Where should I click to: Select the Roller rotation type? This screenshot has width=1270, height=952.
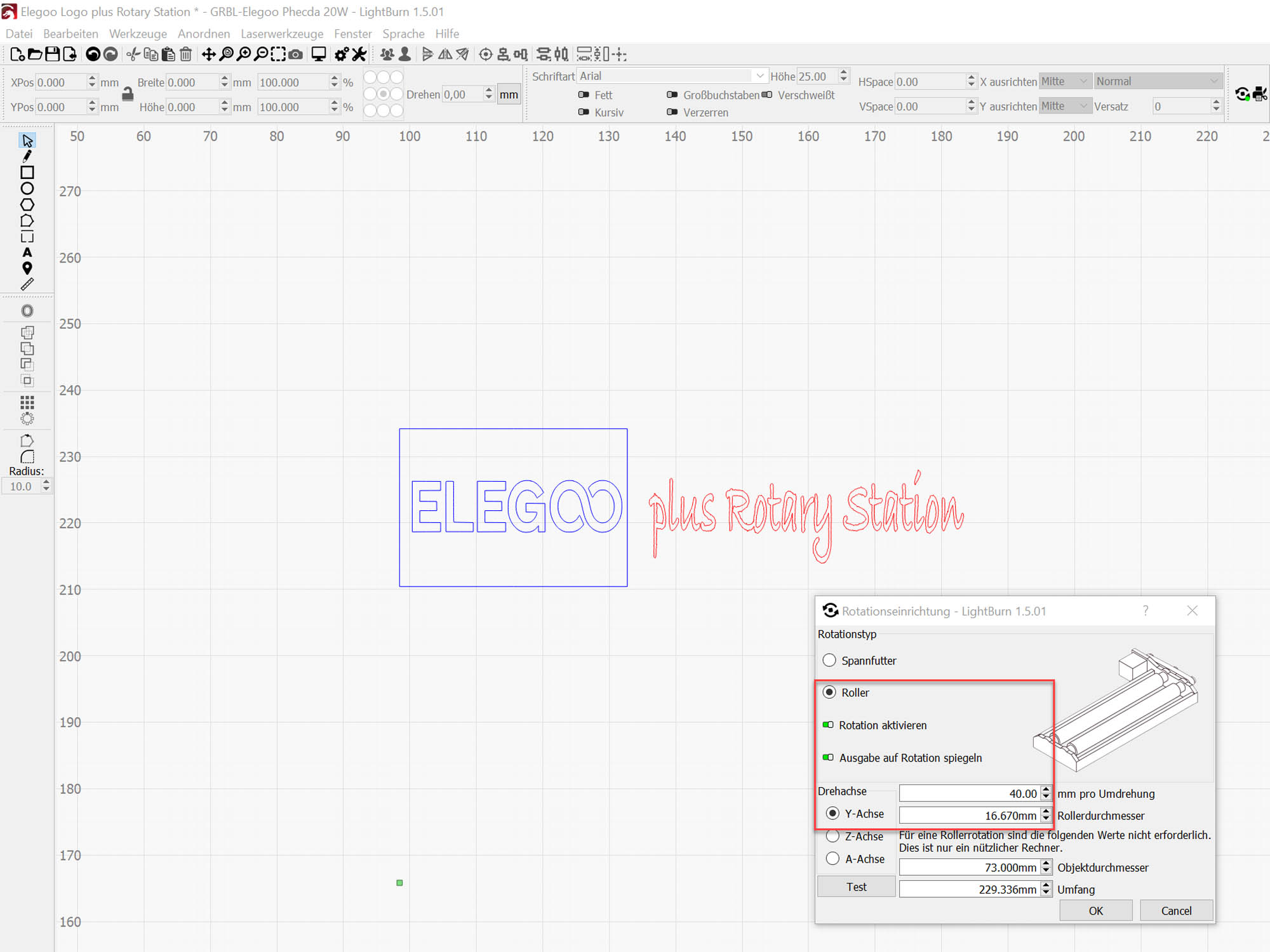click(829, 692)
